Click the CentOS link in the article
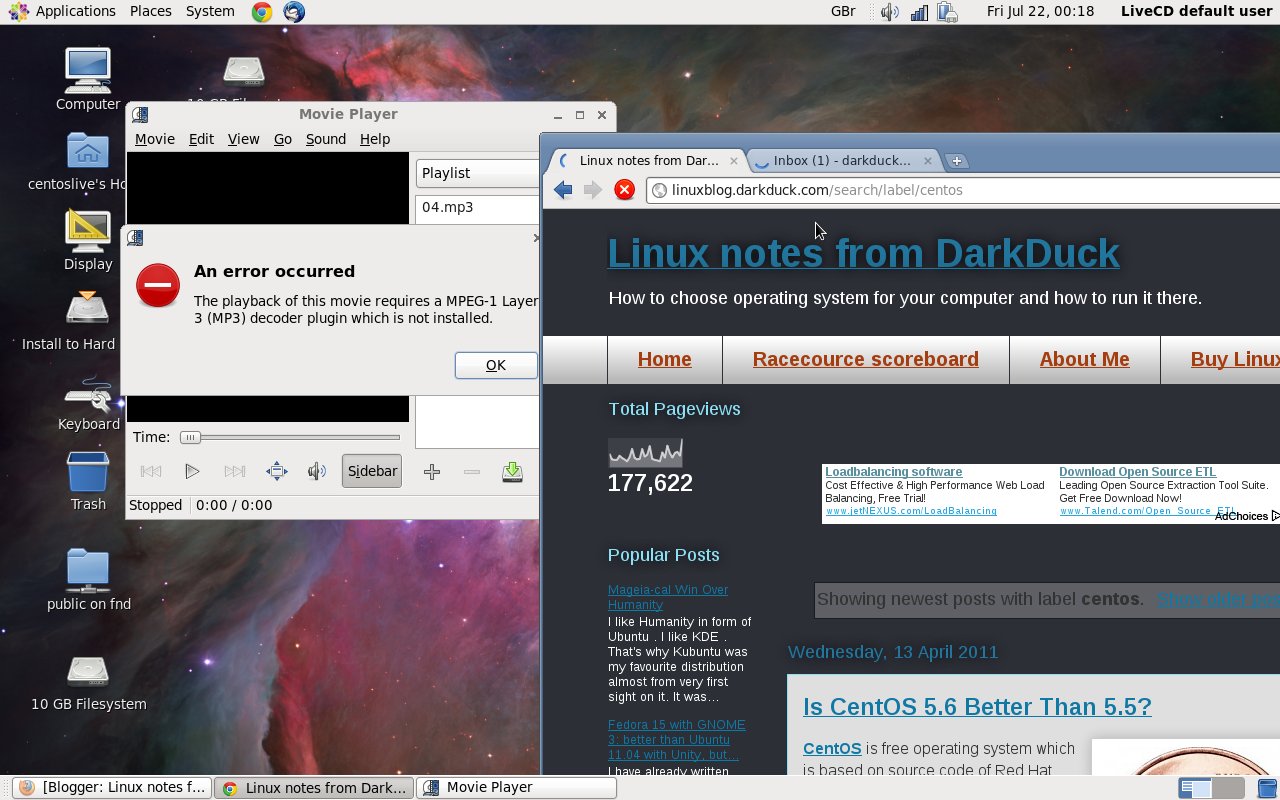 click(832, 748)
